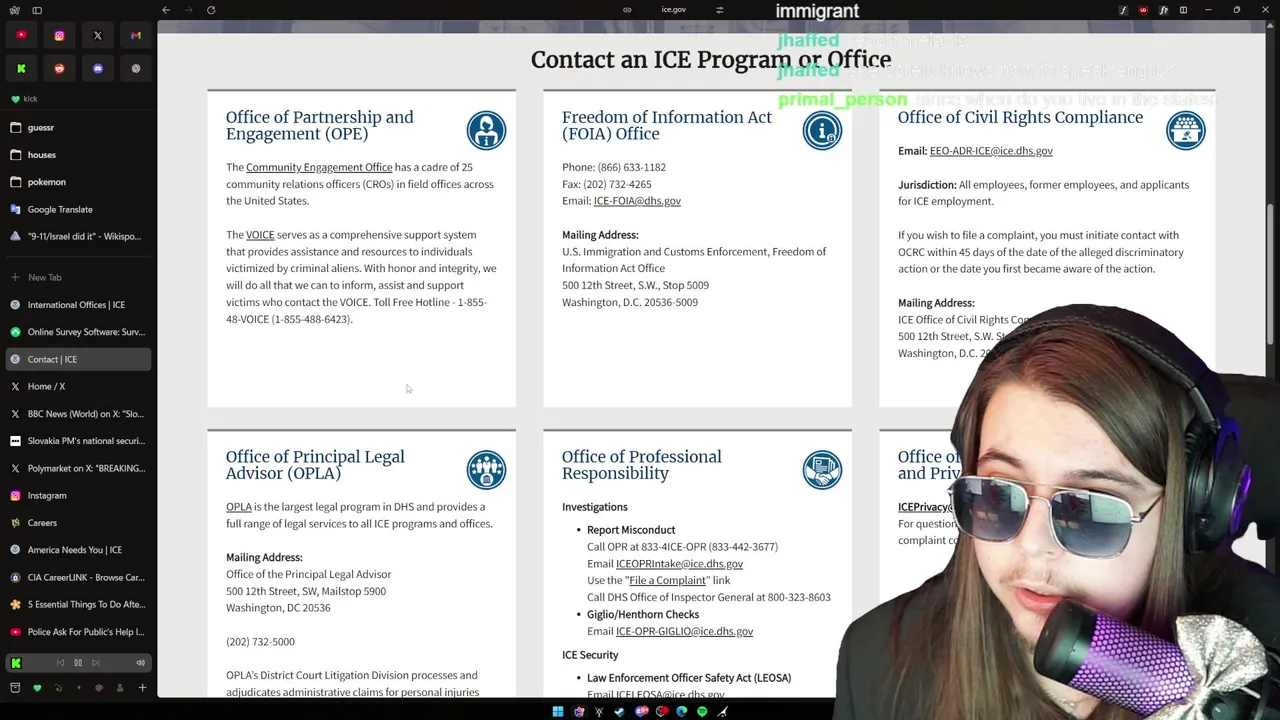Go back to previous page
Viewport: 1280px width, 720px height.
166,10
